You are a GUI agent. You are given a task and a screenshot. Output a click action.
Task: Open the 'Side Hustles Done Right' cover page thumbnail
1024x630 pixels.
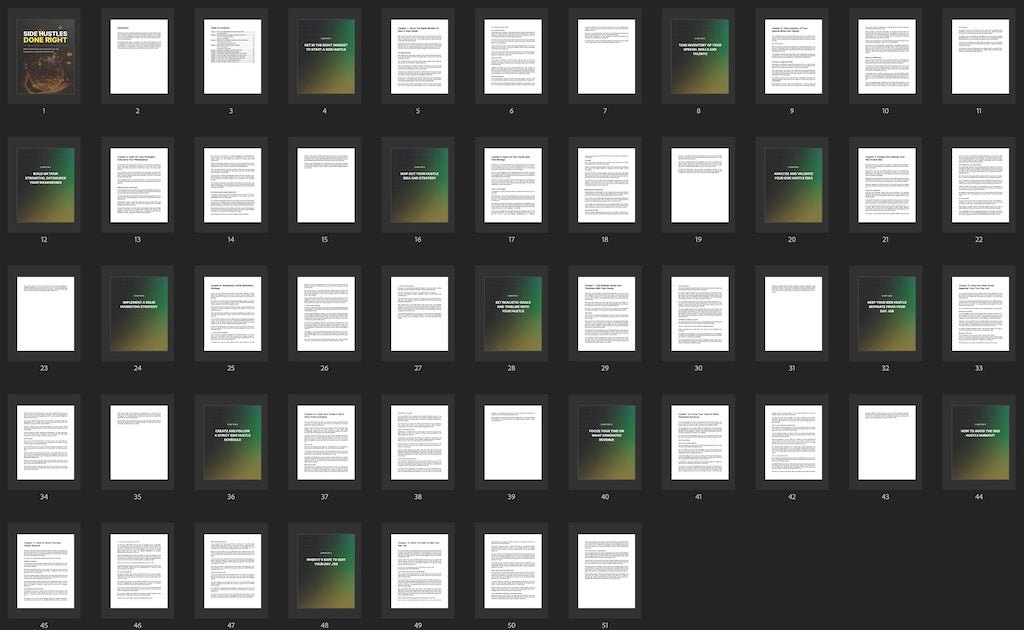coord(45,57)
